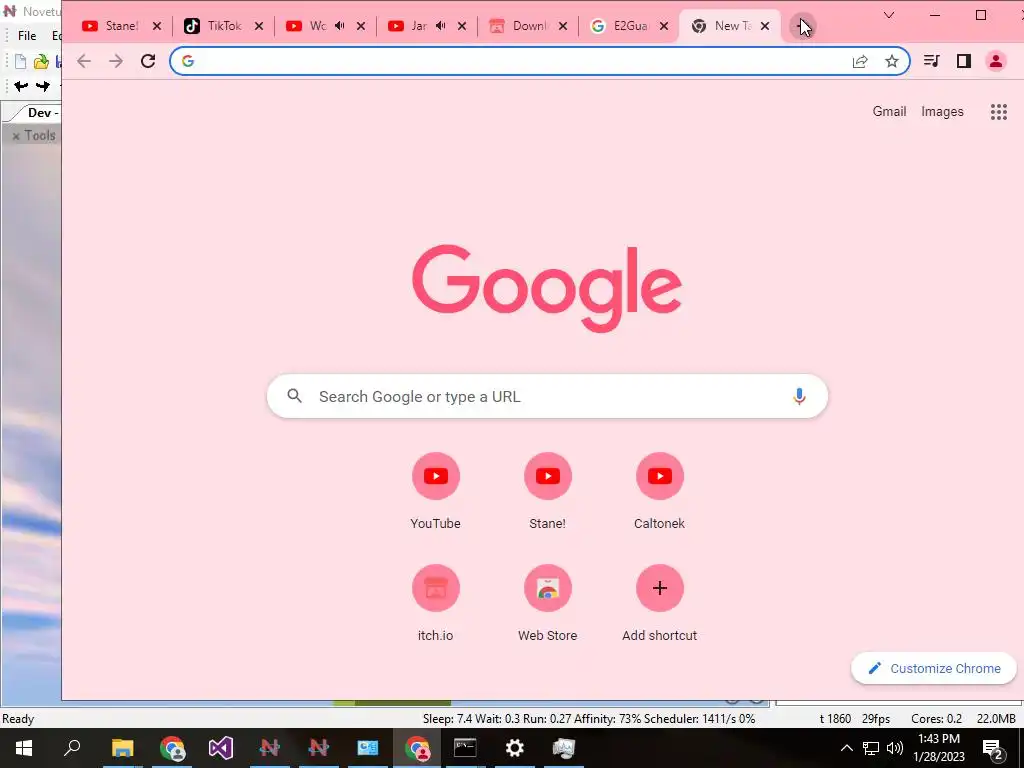Open the network icon in system tray
Screen dimensions: 1024x768
[x=871, y=748]
